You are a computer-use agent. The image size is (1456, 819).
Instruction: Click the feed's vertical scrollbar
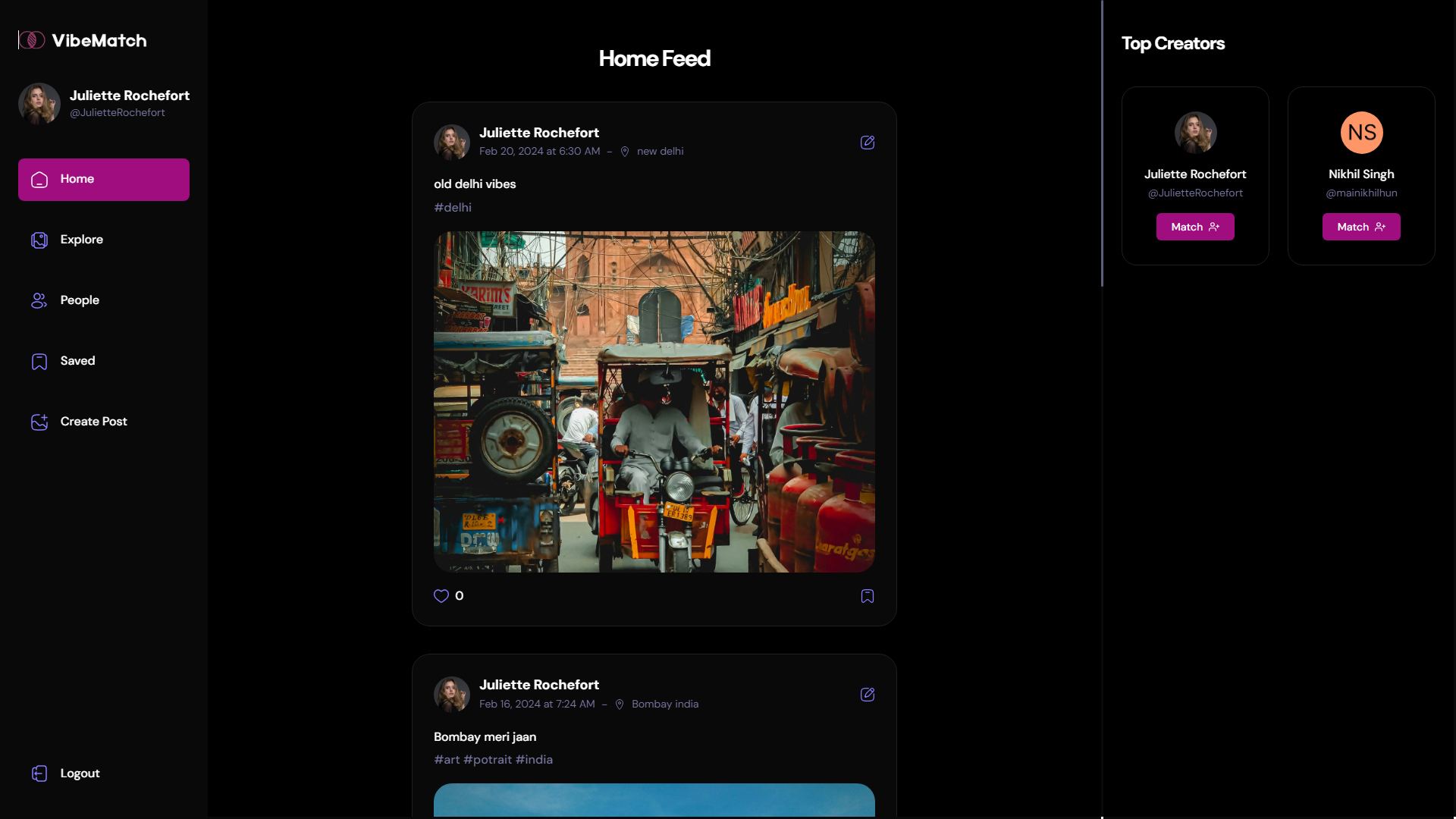pyautogui.click(x=1102, y=144)
